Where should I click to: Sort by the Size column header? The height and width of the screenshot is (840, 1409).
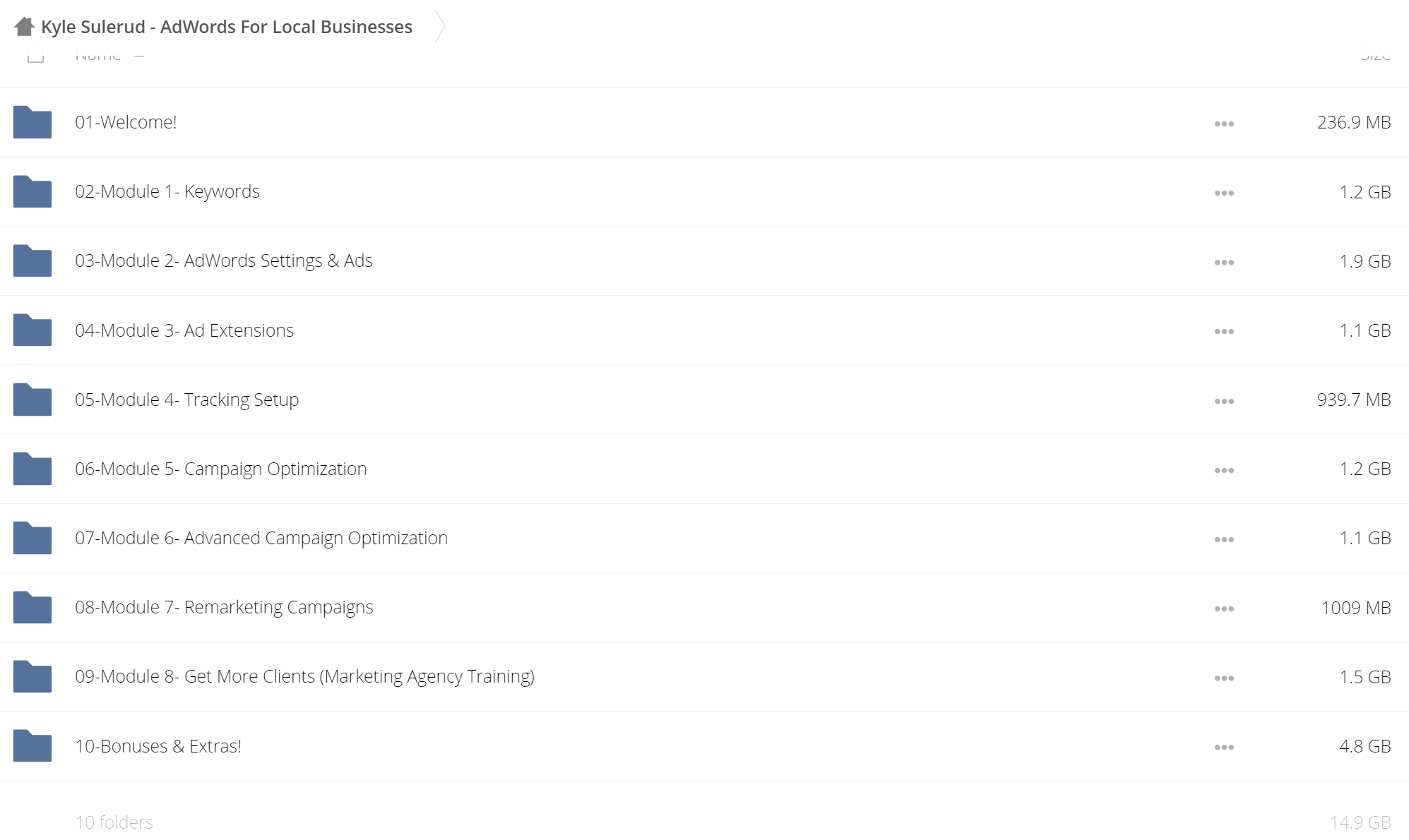pos(1375,56)
